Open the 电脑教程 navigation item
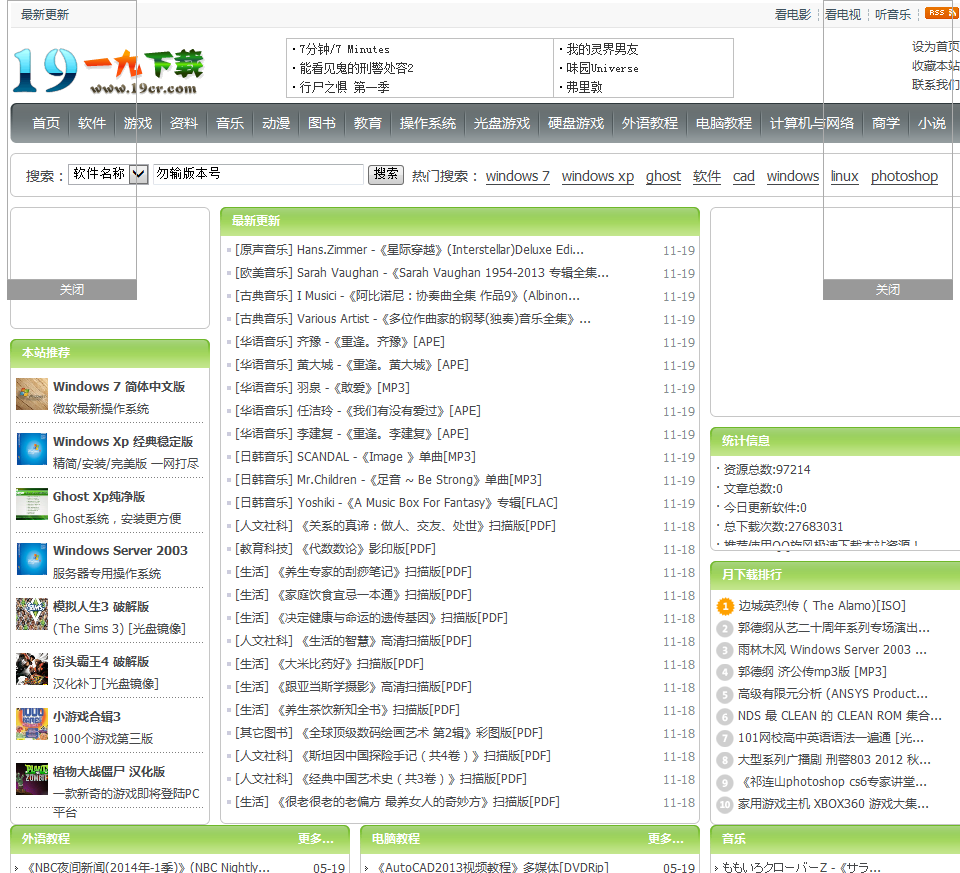Image resolution: width=960 pixels, height=873 pixels. (x=724, y=123)
